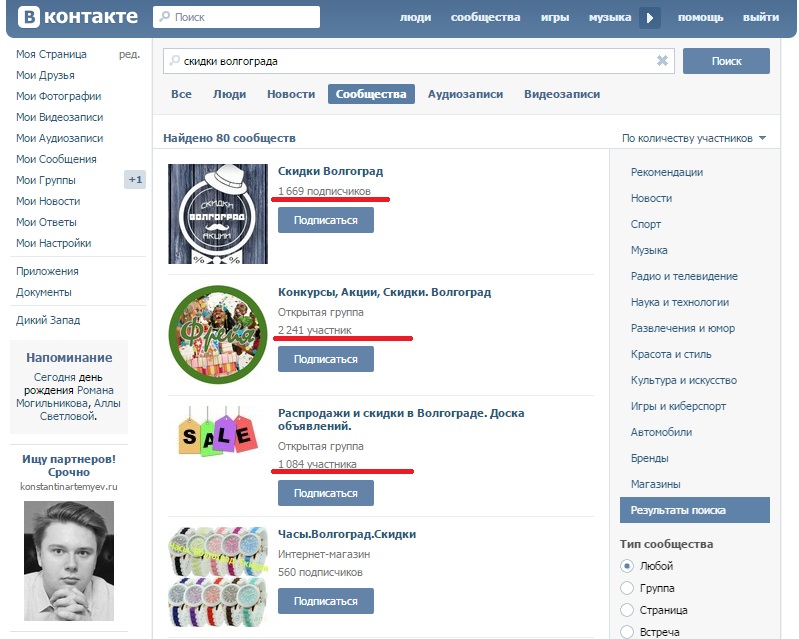Select the Рекомендации category filter
This screenshot has width=799, height=639.
point(667,172)
